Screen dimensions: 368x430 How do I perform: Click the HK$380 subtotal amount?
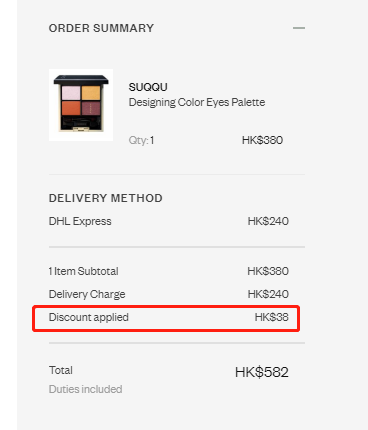(x=268, y=271)
